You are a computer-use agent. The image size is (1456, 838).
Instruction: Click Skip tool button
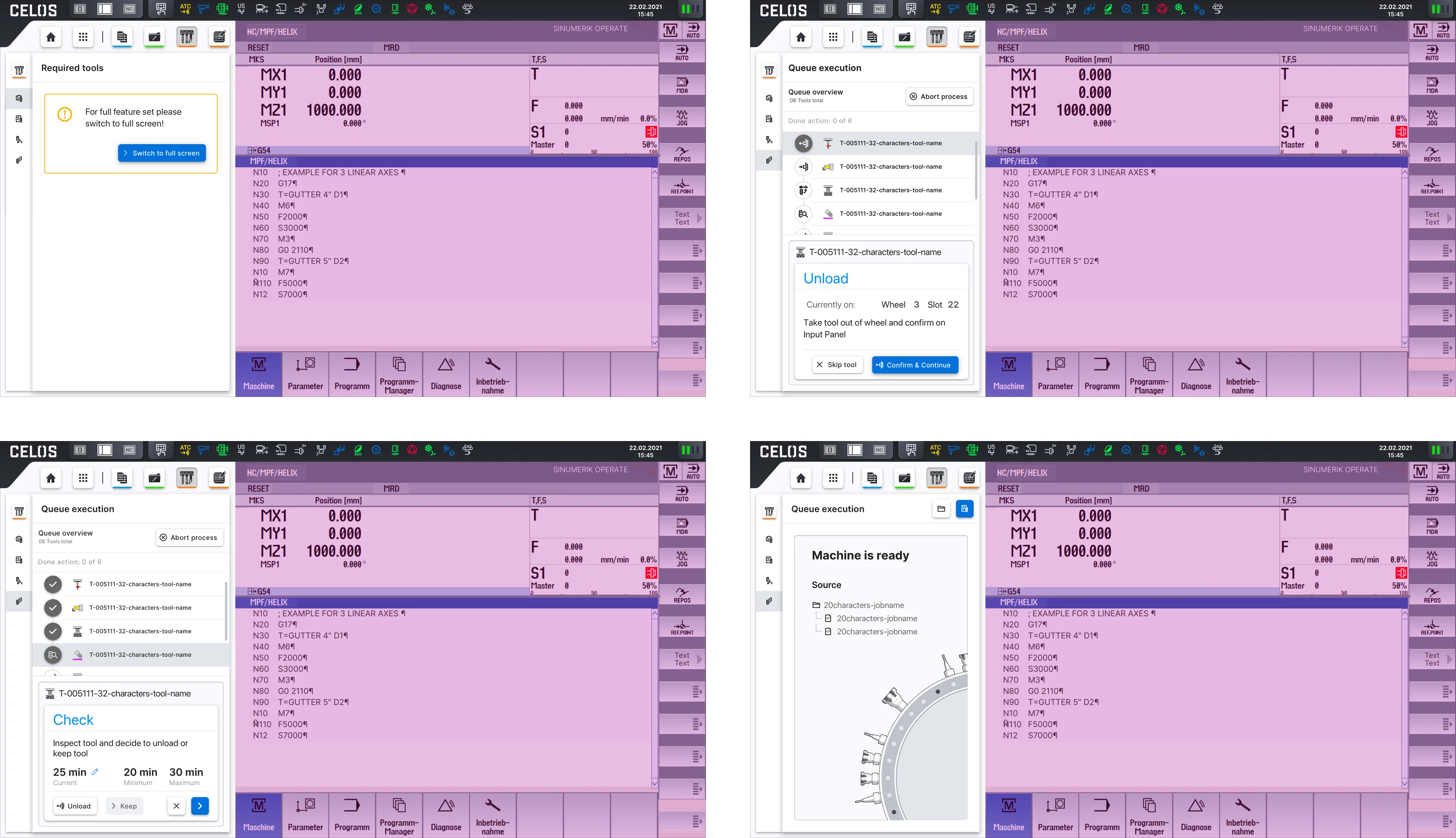coord(837,365)
